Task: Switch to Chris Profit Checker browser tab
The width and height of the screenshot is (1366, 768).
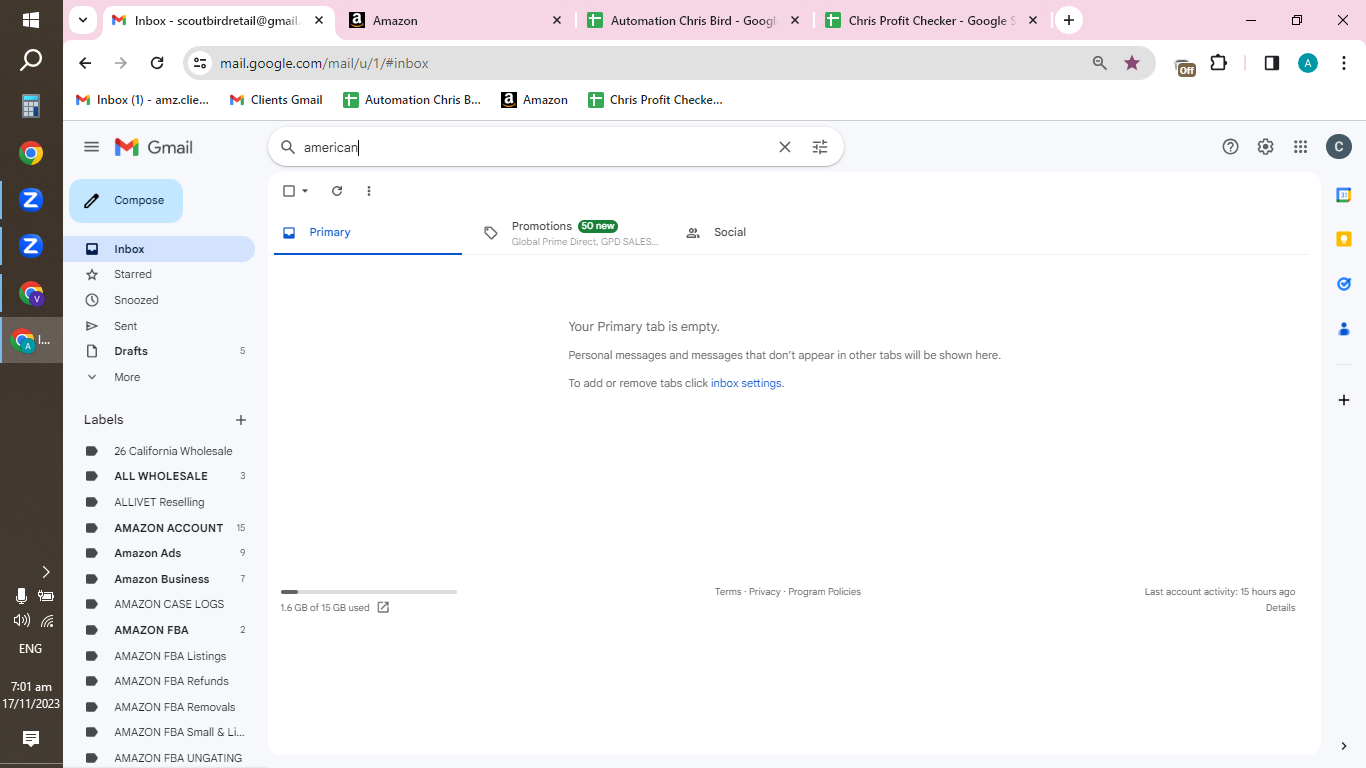Action: pyautogui.click(x=932, y=20)
